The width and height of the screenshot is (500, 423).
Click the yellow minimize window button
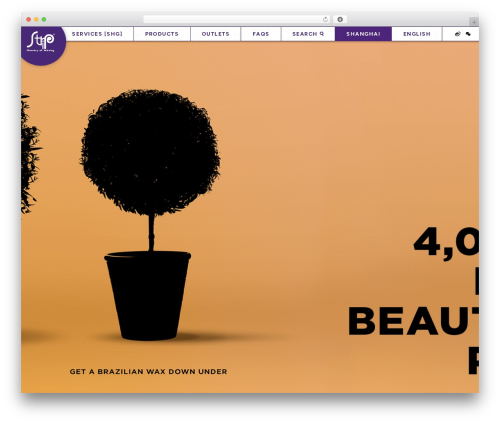coord(36,19)
